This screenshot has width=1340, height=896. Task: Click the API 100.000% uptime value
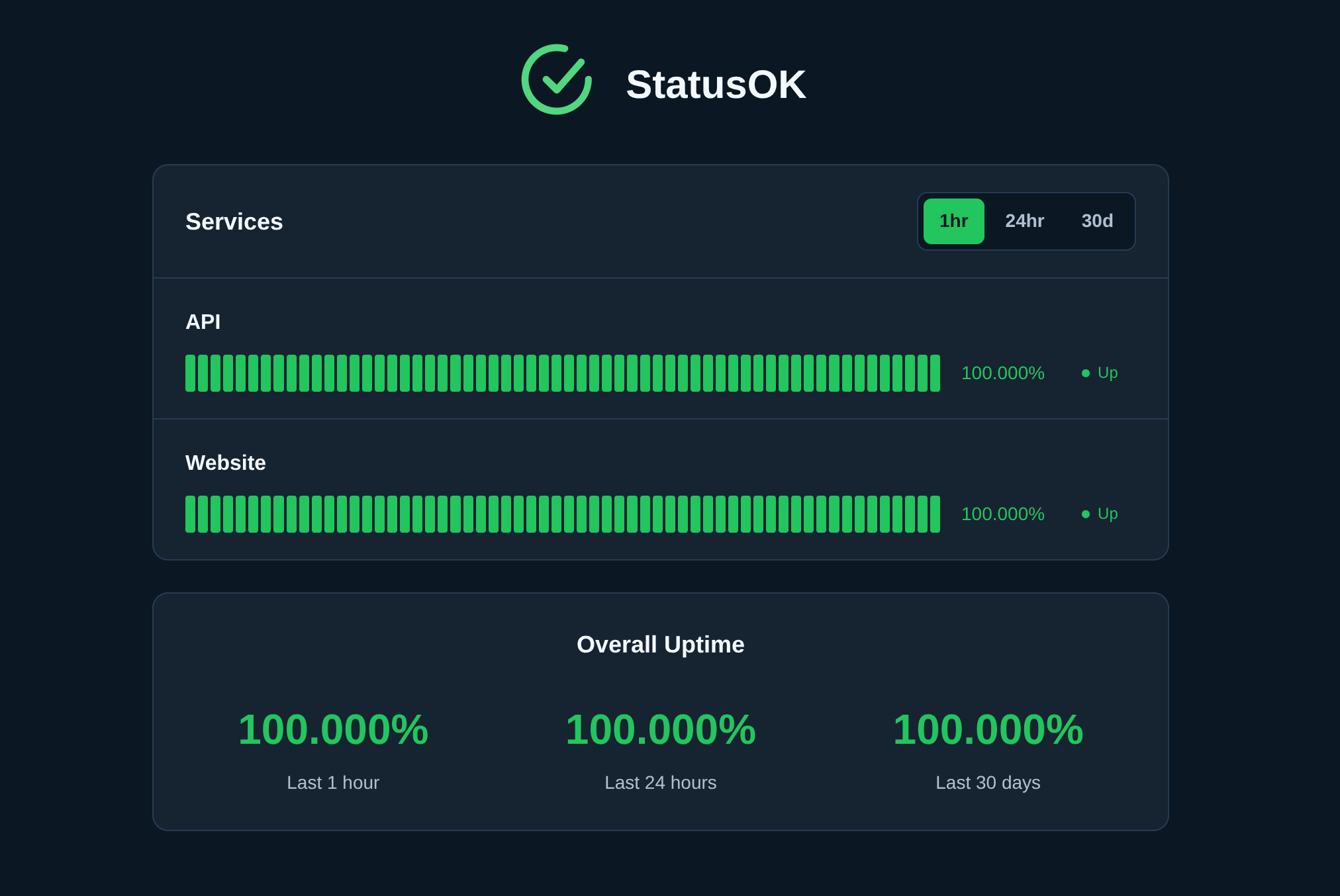(1002, 373)
